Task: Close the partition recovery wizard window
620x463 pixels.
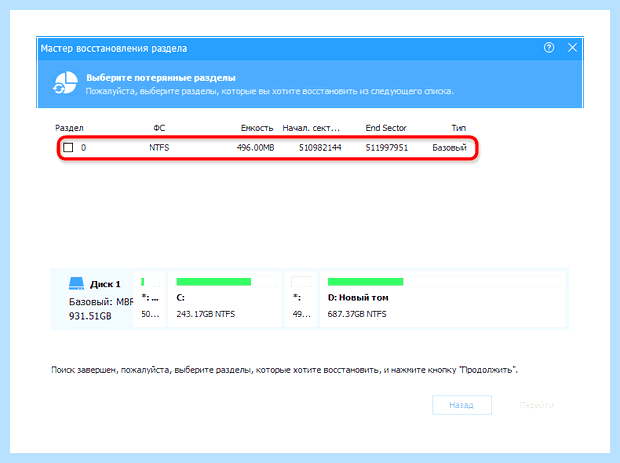Action: click(572, 48)
